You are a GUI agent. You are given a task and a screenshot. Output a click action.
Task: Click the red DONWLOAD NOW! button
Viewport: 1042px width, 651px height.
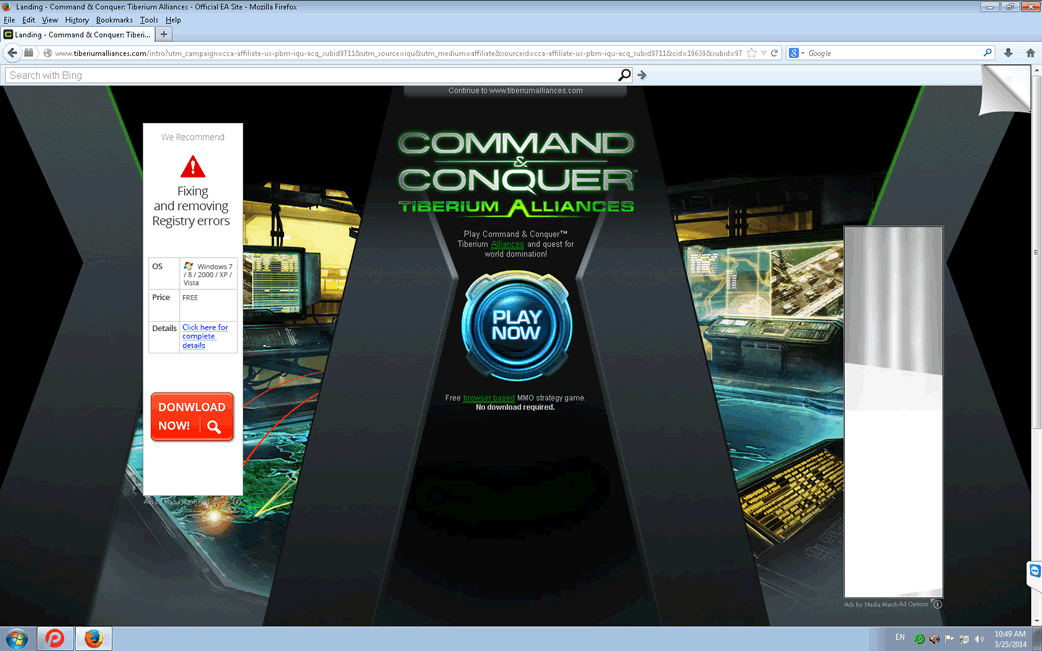click(192, 416)
